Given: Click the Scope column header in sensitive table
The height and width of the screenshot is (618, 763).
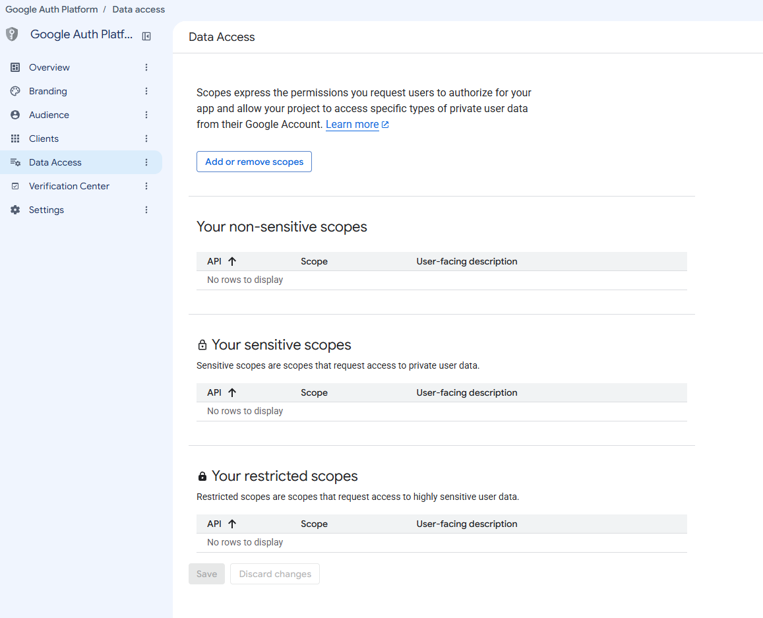Looking at the screenshot, I should [314, 393].
